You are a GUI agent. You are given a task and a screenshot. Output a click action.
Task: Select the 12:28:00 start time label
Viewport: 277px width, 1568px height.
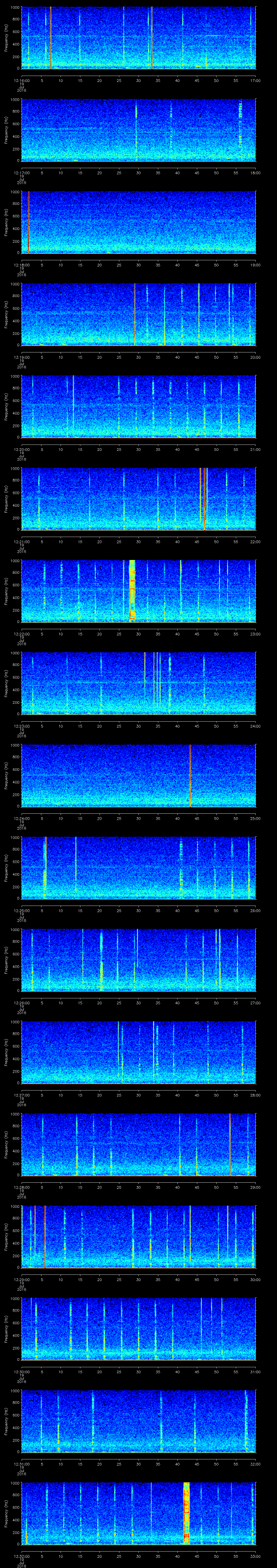[22, 1187]
